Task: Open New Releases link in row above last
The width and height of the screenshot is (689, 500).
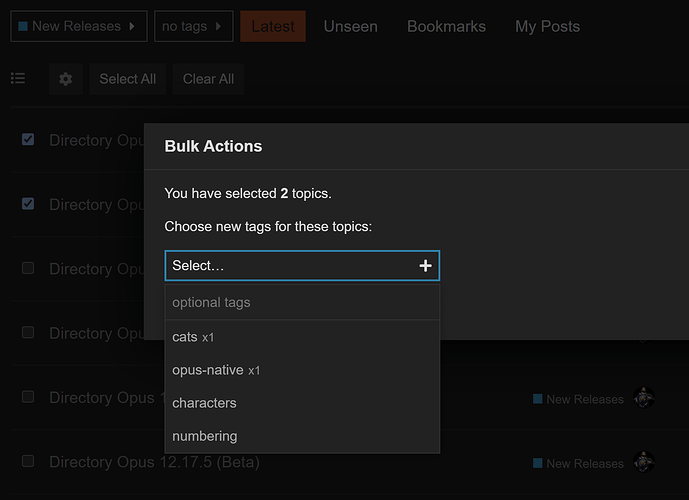Action: coord(578,399)
